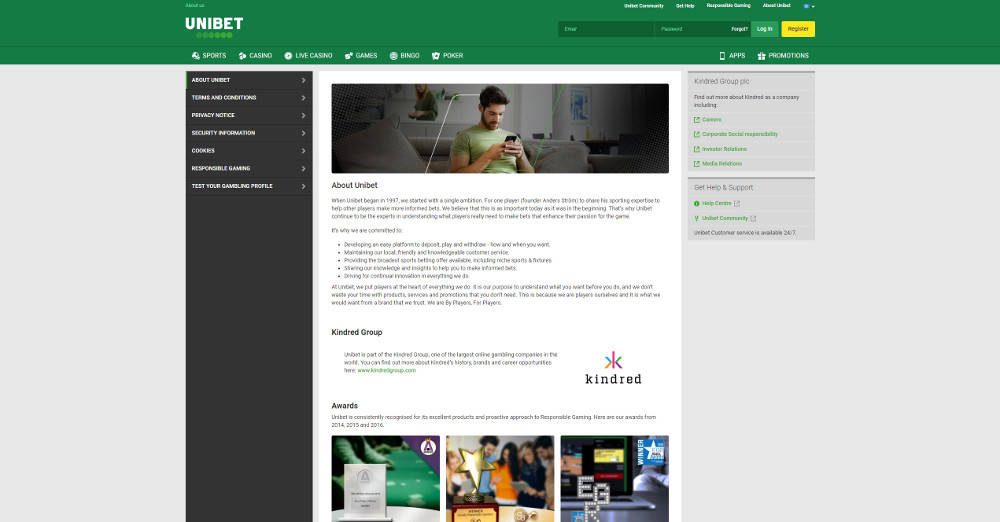The image size is (1000, 522).
Task: Click the Casino chips icon
Action: [x=242, y=56]
